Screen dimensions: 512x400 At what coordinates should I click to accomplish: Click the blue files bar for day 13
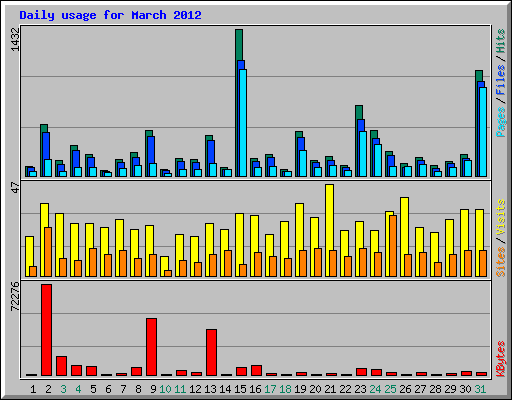click(211, 152)
